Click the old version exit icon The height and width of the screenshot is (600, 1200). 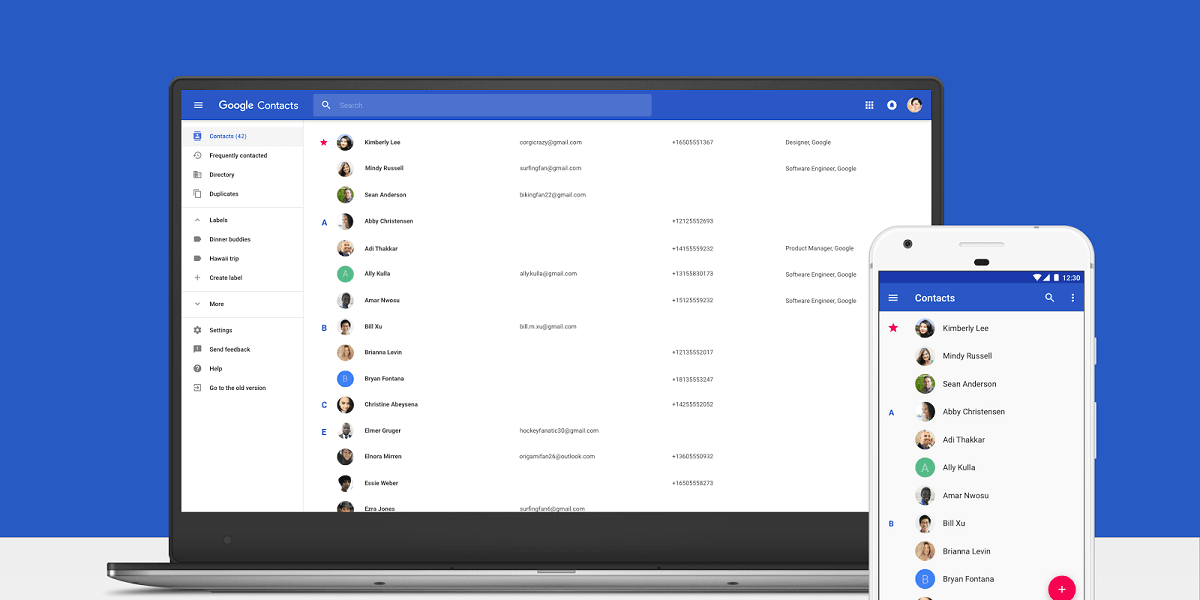point(197,388)
